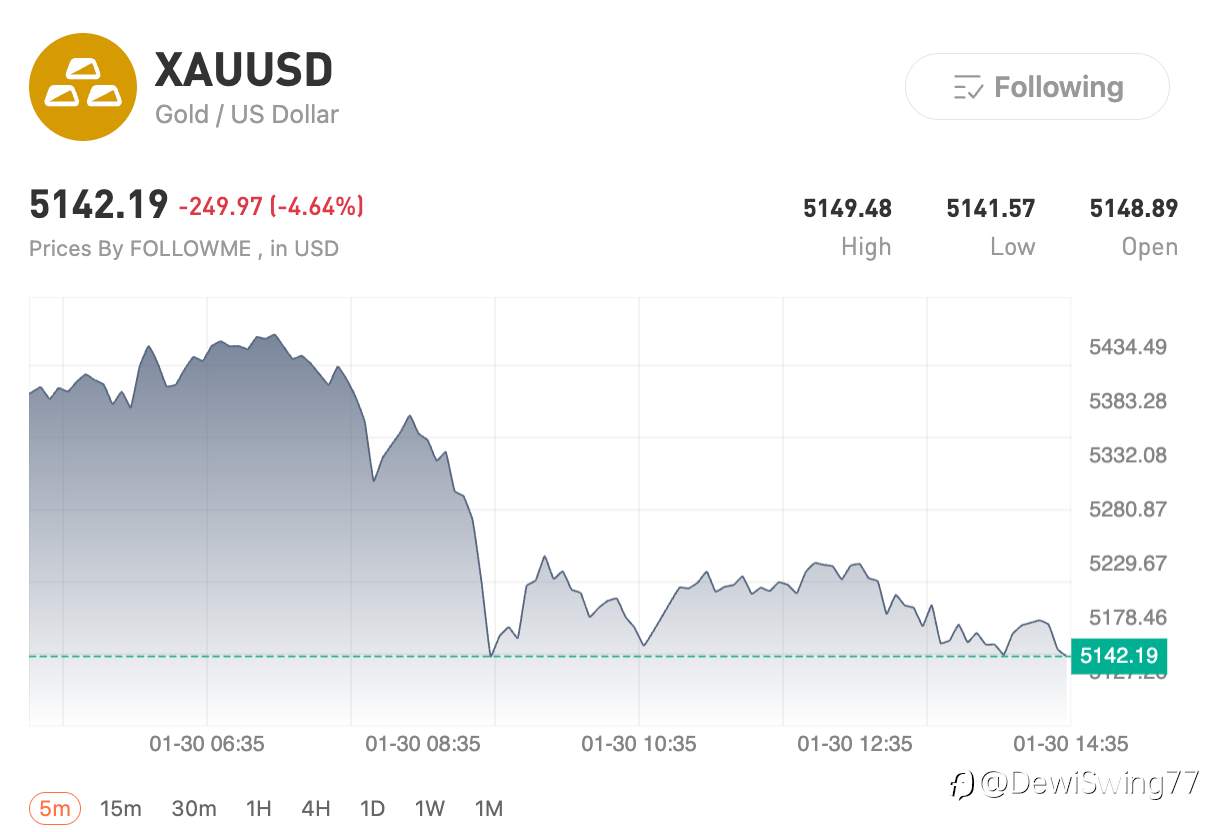
Task: Toggle the Following button
Action: [1037, 87]
